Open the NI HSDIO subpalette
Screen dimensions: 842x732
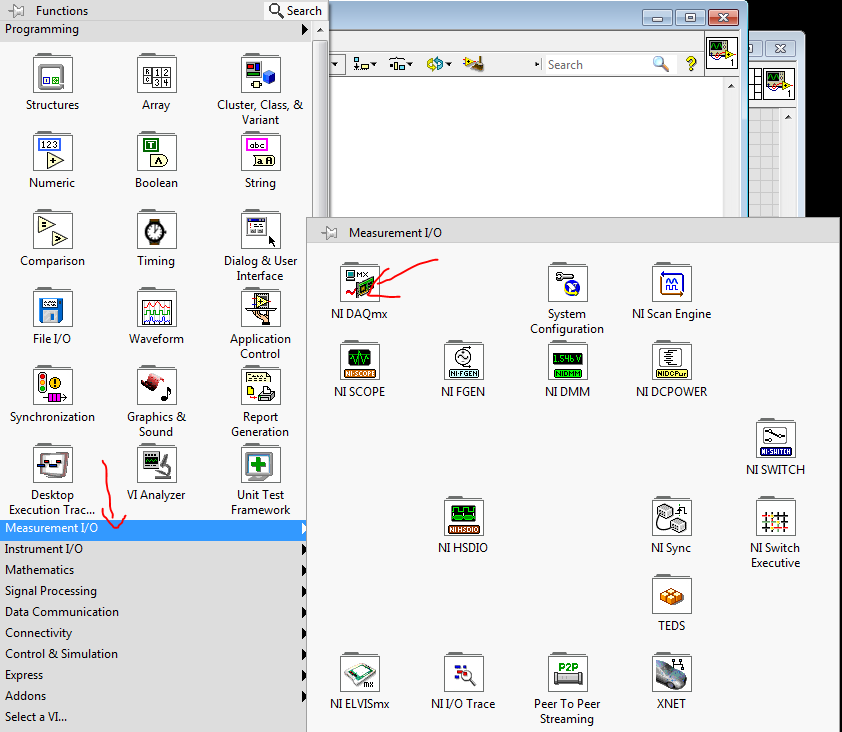463,517
